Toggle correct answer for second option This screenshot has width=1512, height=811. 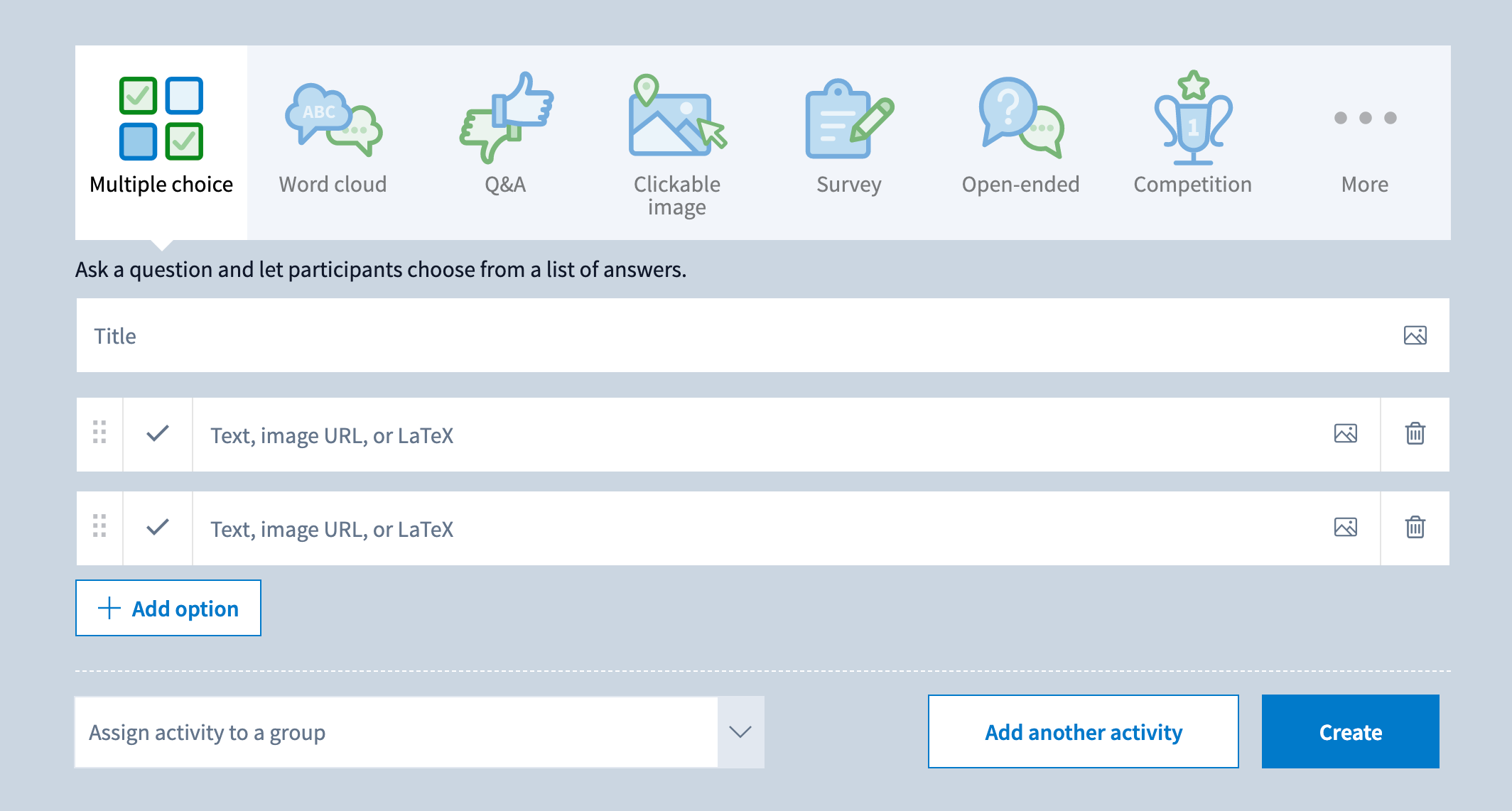tap(158, 529)
